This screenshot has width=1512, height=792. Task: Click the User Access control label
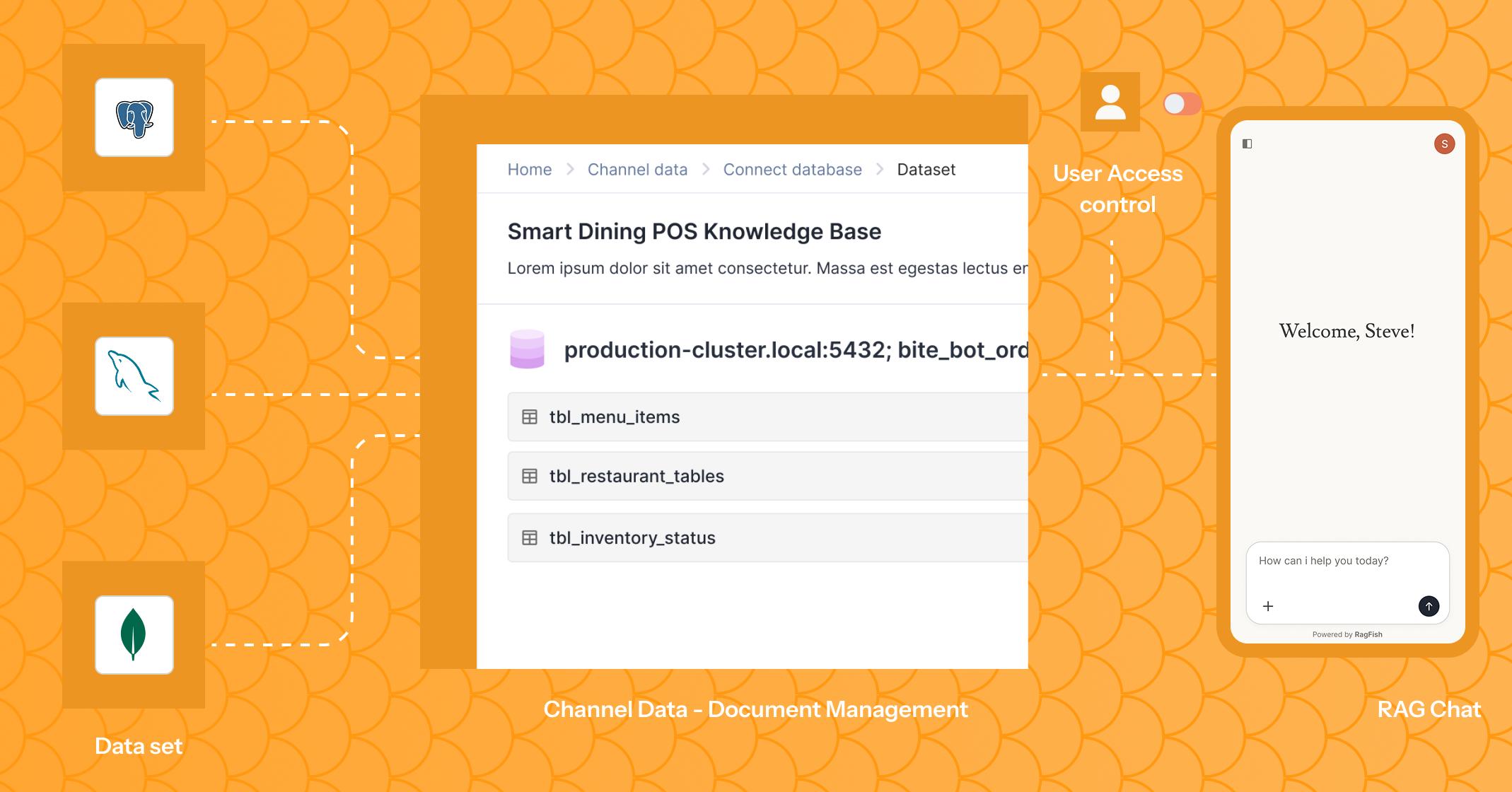[1117, 189]
